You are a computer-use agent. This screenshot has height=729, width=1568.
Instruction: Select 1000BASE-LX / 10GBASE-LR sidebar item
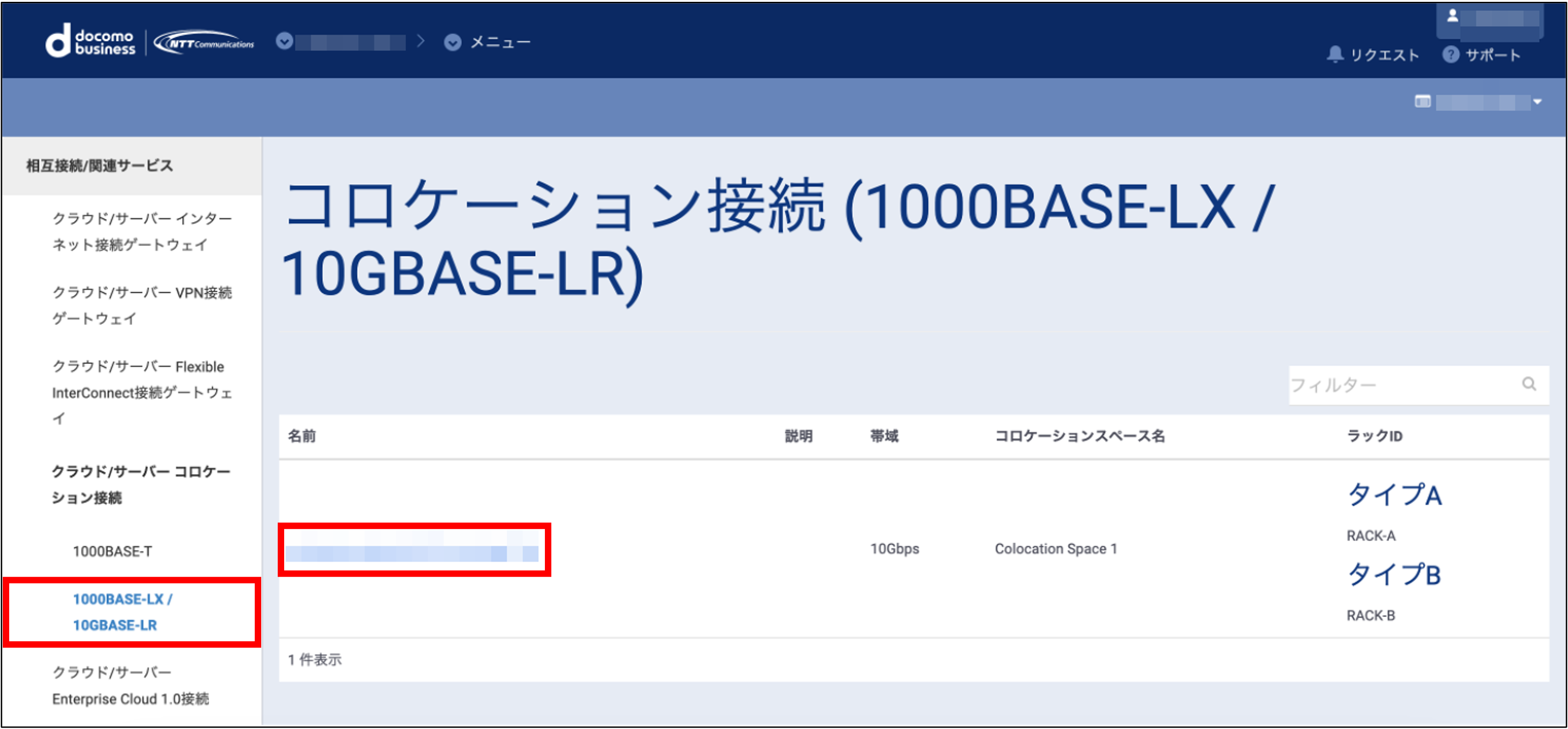pos(122,611)
